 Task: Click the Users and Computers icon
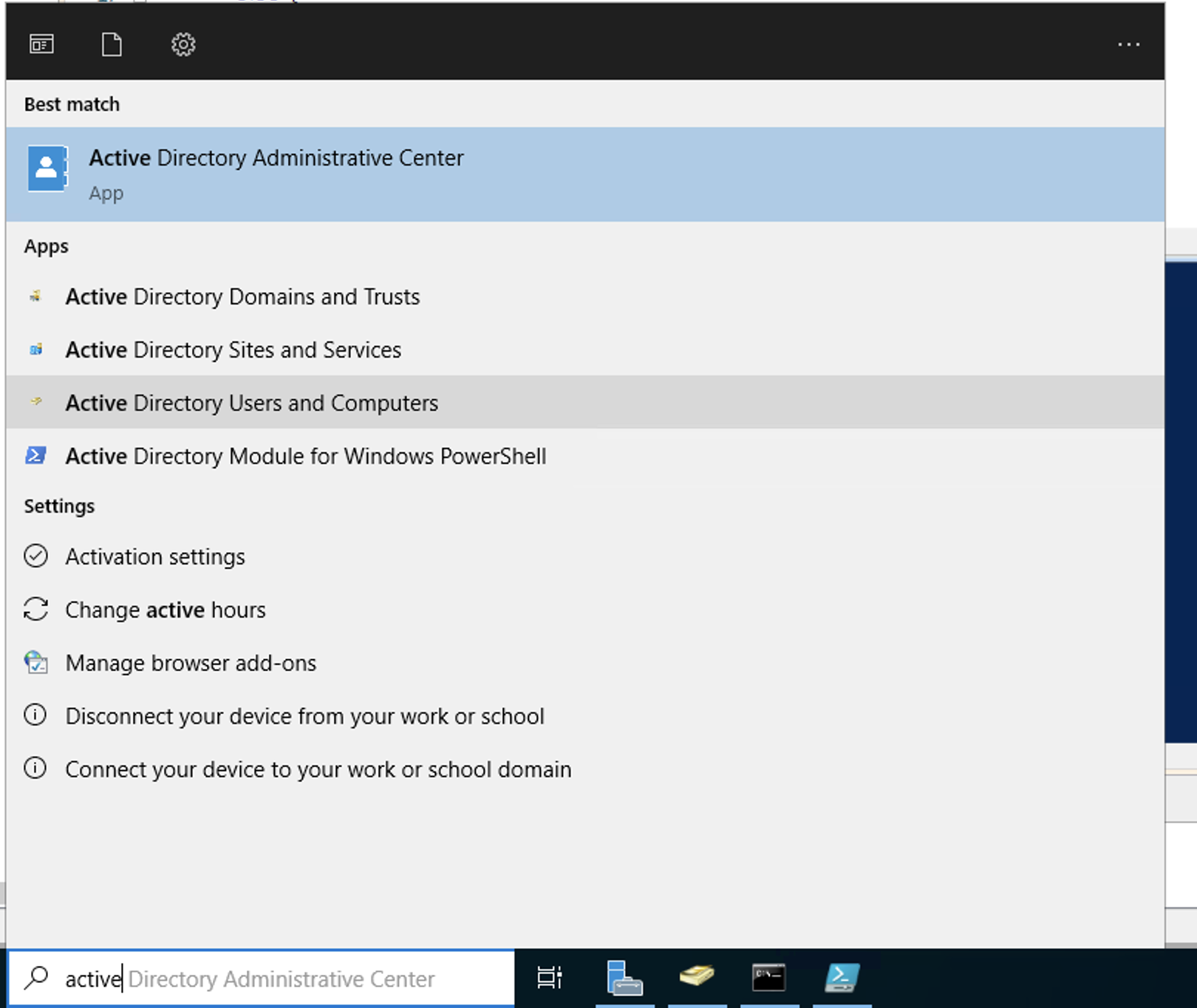click(35, 402)
